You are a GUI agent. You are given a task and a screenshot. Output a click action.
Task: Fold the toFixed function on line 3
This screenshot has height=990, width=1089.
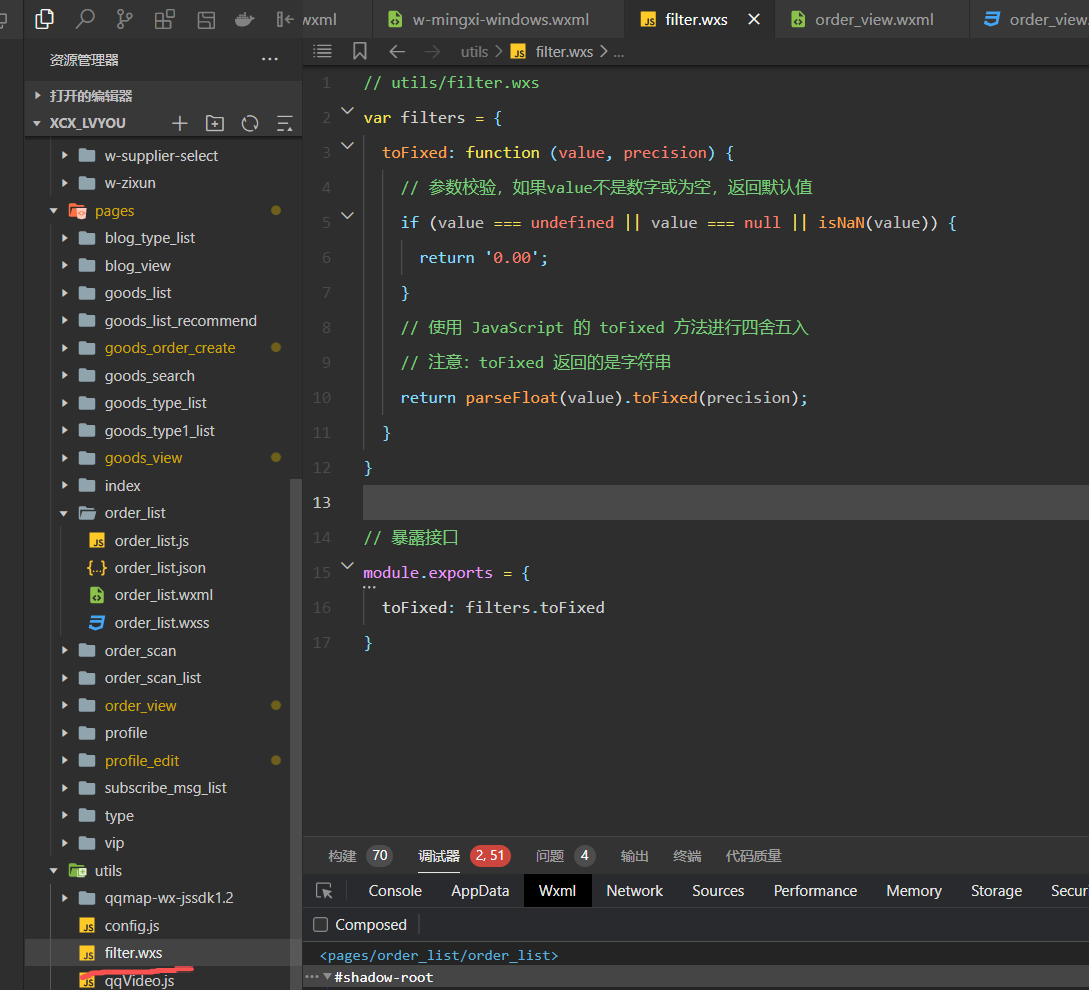tap(347, 146)
